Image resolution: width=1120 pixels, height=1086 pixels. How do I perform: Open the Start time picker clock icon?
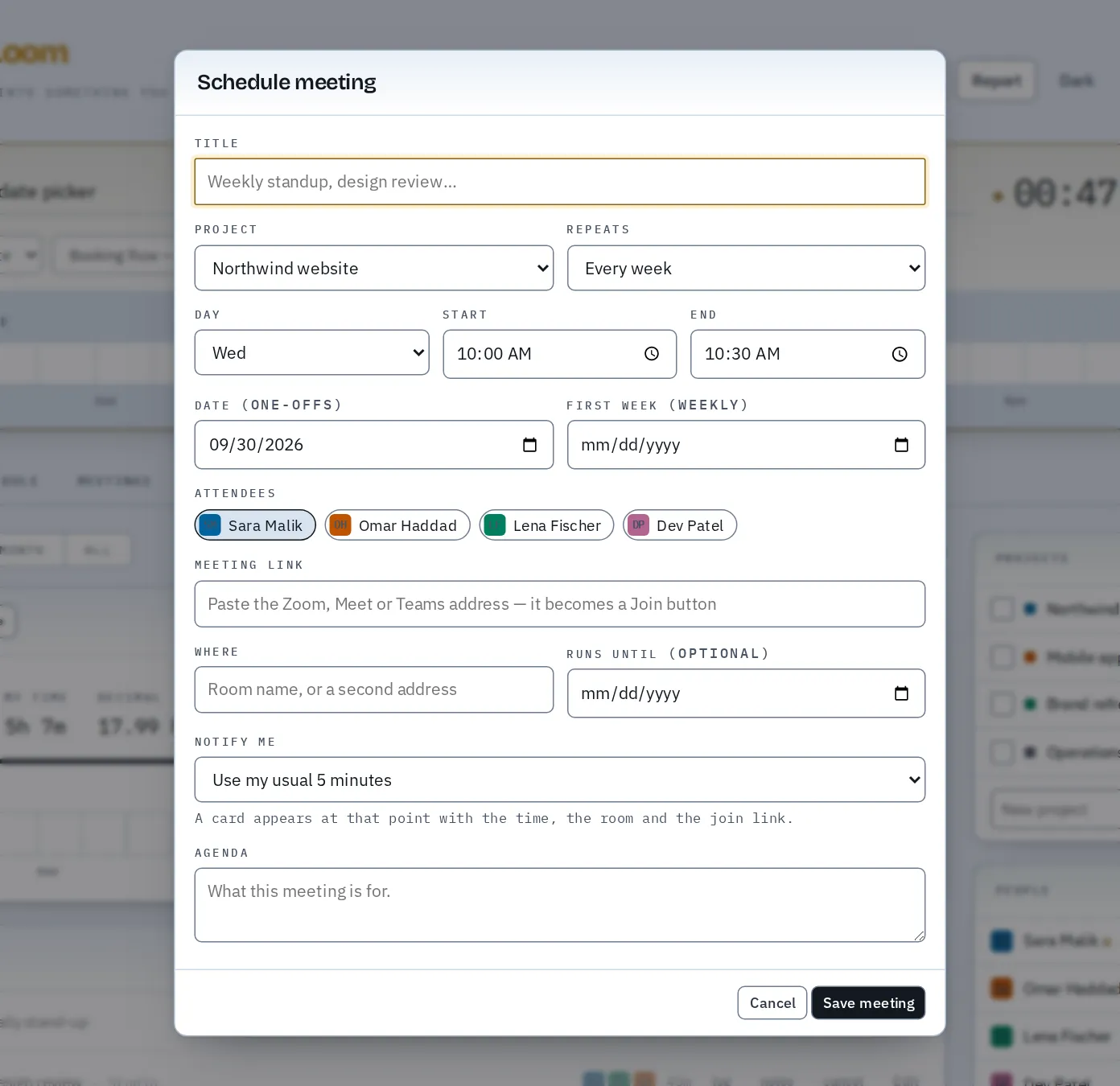tap(652, 354)
